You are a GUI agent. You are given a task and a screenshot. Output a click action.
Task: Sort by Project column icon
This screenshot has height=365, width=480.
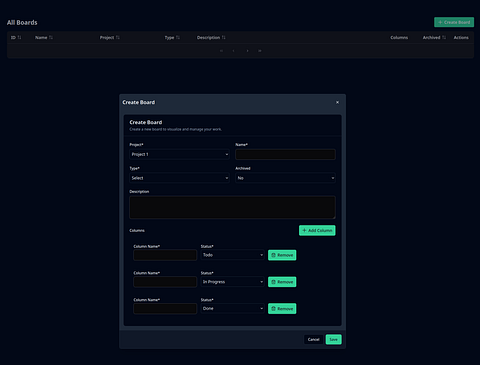(118, 37)
